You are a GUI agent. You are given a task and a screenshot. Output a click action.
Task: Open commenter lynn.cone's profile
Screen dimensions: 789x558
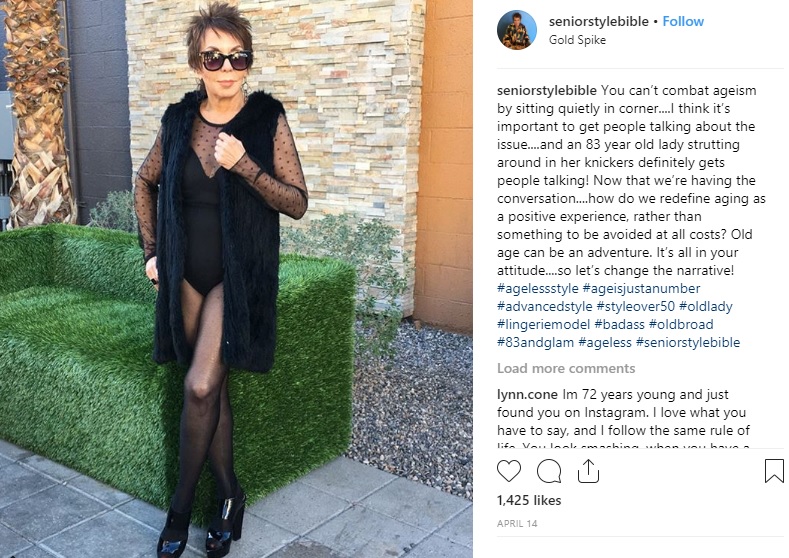click(x=527, y=394)
